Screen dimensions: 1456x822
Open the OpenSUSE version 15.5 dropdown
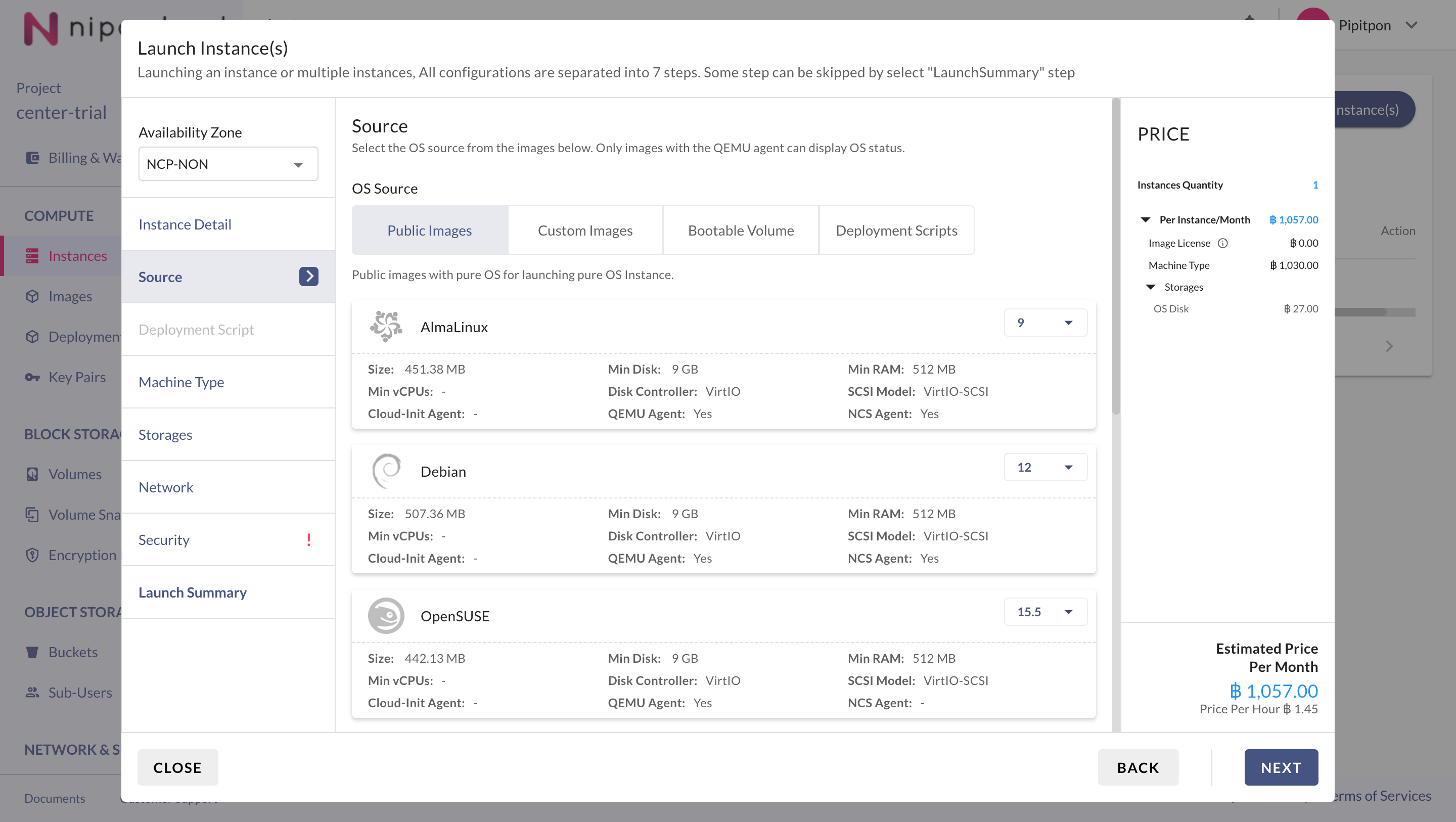click(x=1045, y=612)
